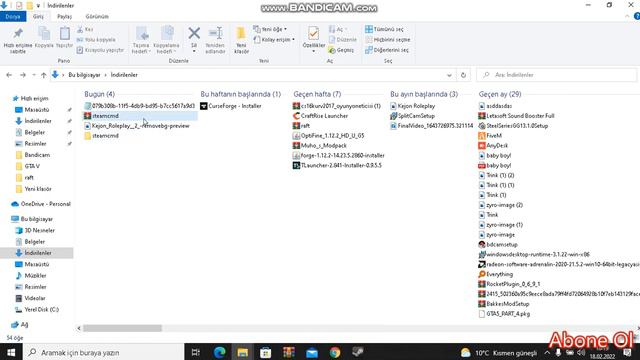Create a new folder with Yeni klasör
The width and height of the screenshot is (640, 360).
[x=241, y=40]
